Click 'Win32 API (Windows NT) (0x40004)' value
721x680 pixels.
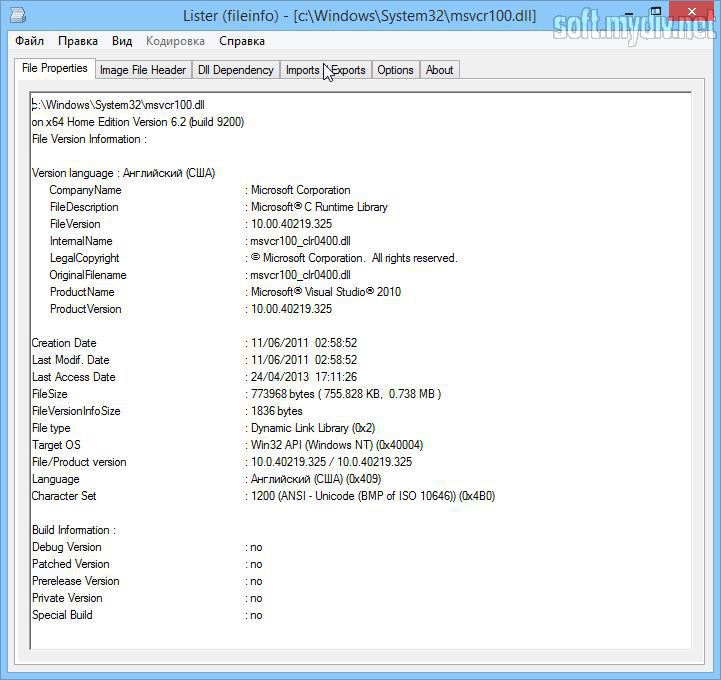337,445
